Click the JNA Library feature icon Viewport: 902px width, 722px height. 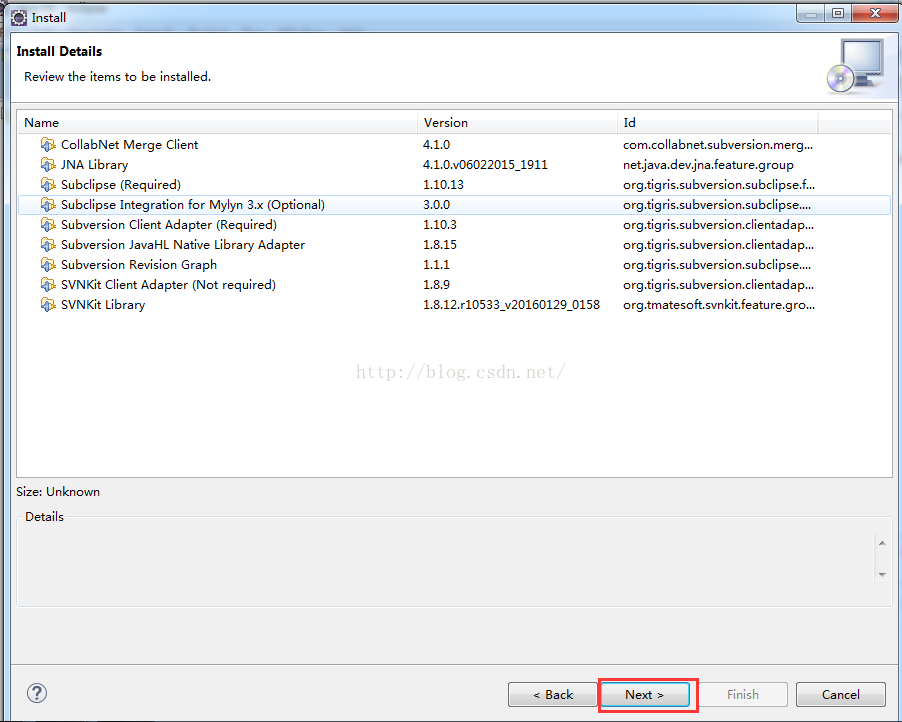point(48,165)
